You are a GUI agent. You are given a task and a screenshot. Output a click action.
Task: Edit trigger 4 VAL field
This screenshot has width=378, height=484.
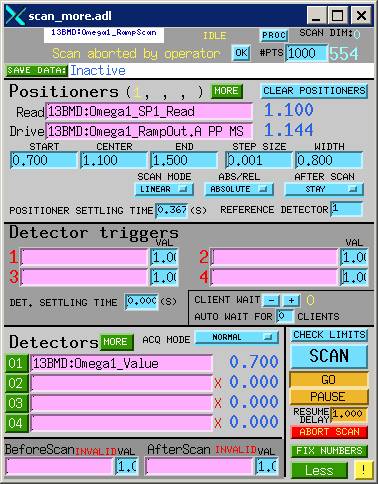(354, 277)
